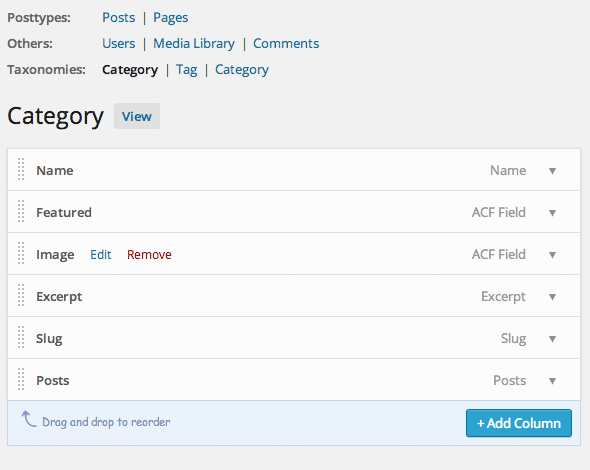Viewport: 590px width, 470px height.
Task: Open the blue Category taxonomy link
Action: coord(242,70)
